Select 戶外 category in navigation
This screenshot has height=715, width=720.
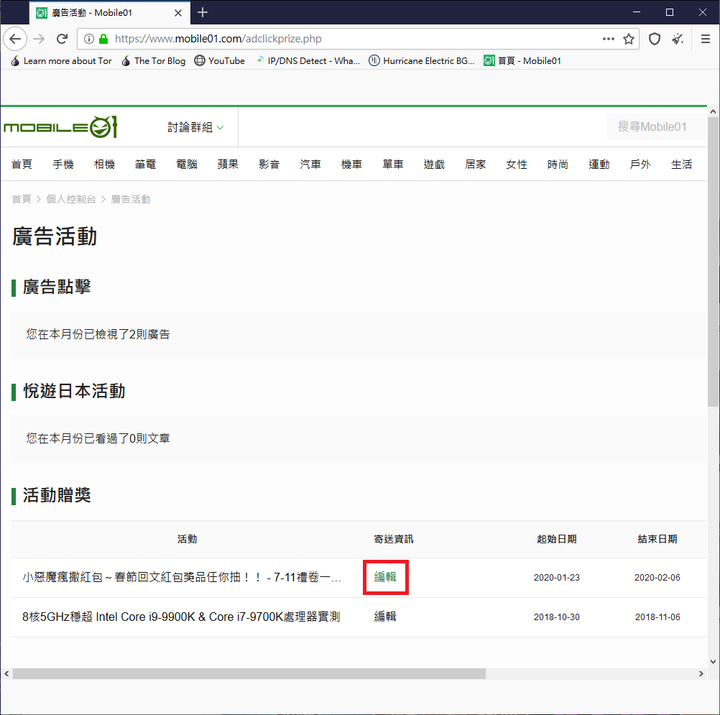(640, 164)
